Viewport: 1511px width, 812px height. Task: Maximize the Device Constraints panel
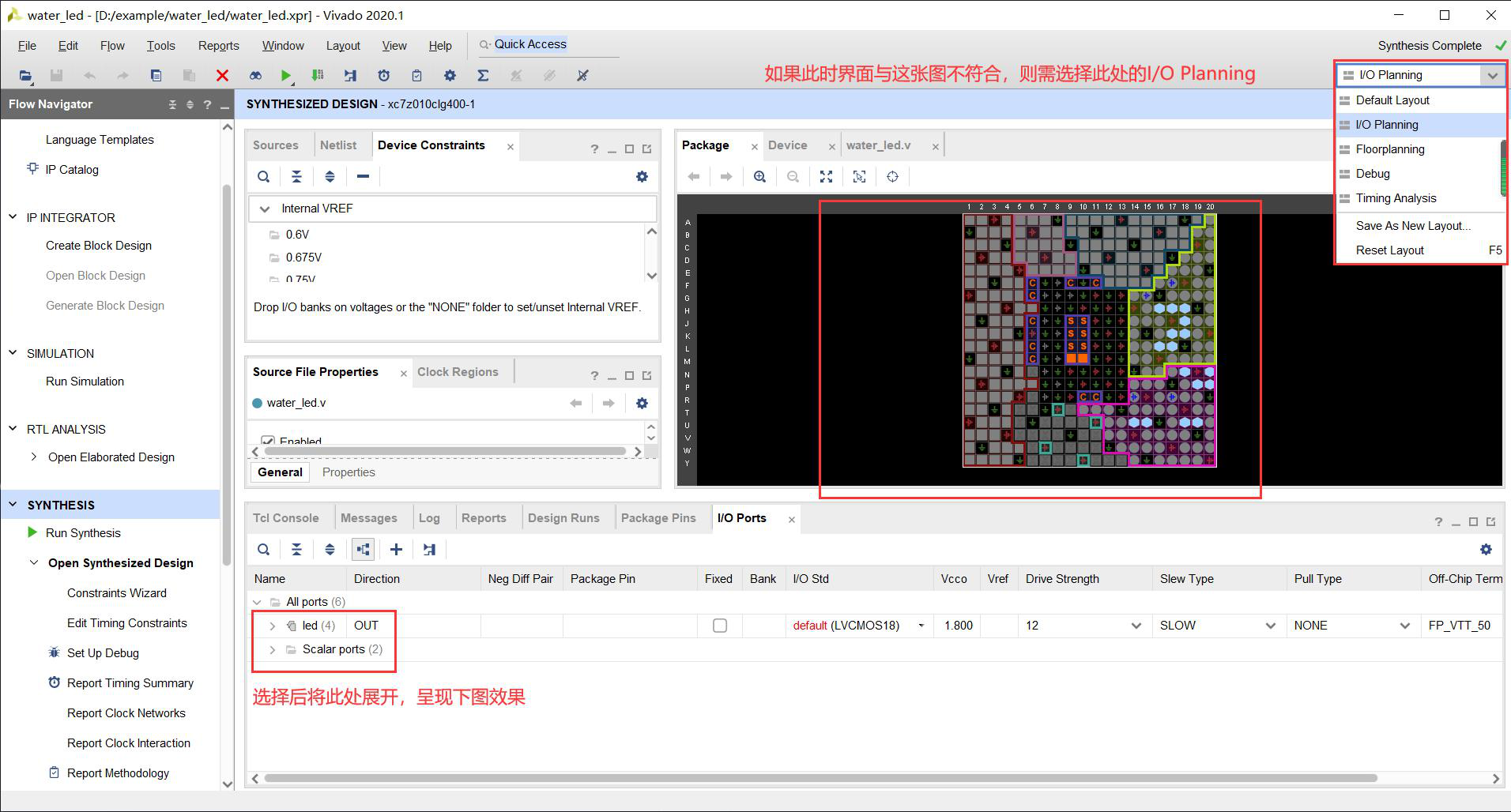point(629,148)
